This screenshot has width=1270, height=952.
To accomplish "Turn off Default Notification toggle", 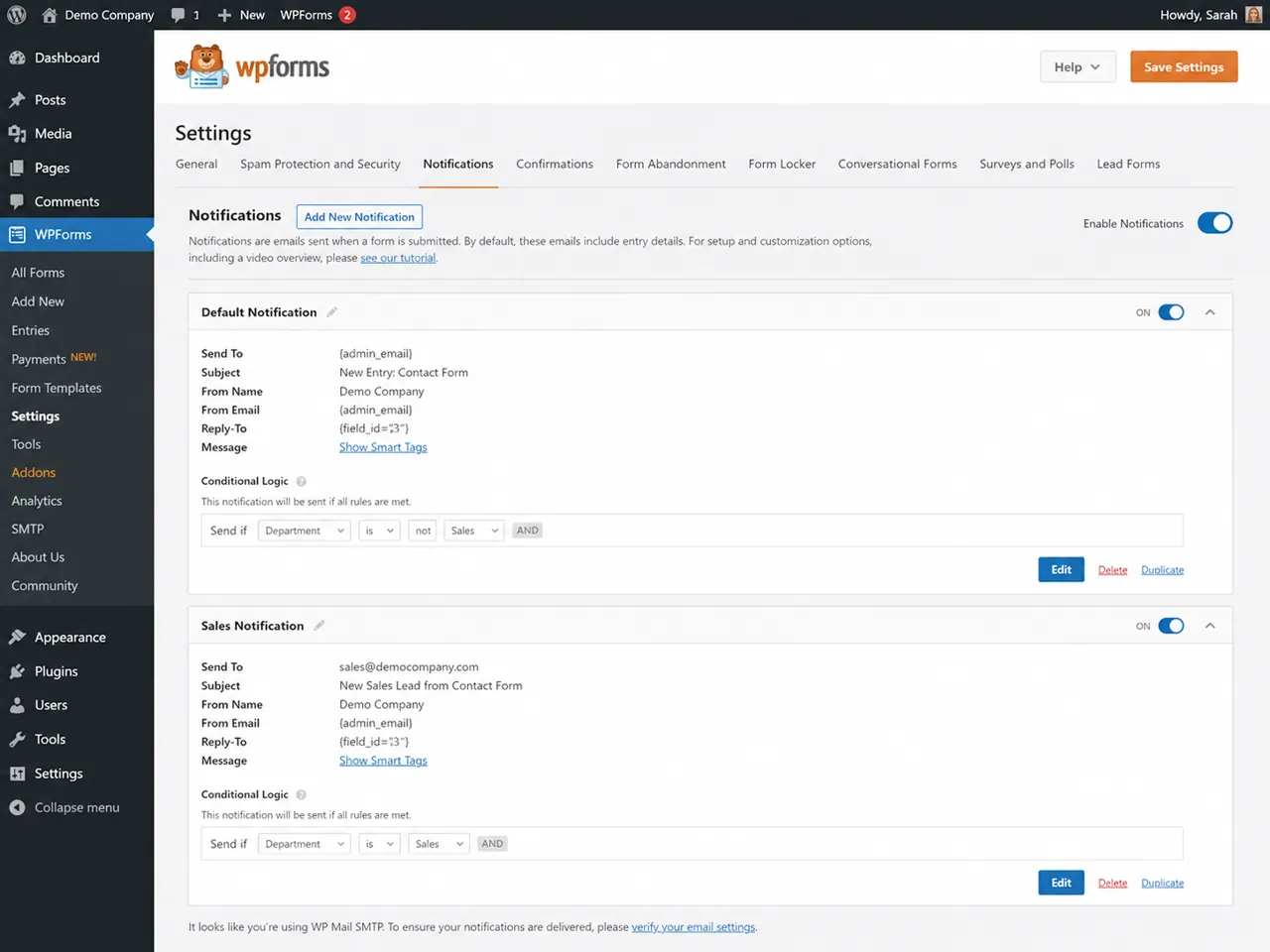I will (1171, 312).
